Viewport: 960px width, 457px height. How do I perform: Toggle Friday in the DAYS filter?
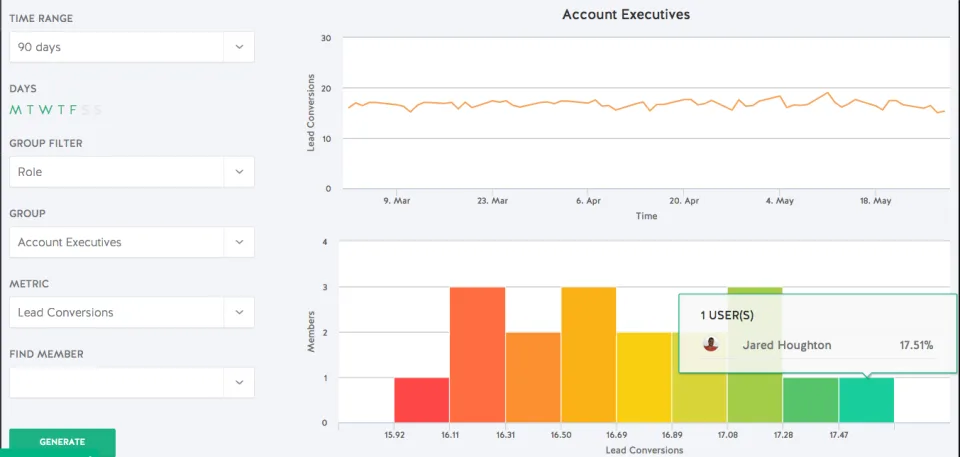tap(73, 110)
